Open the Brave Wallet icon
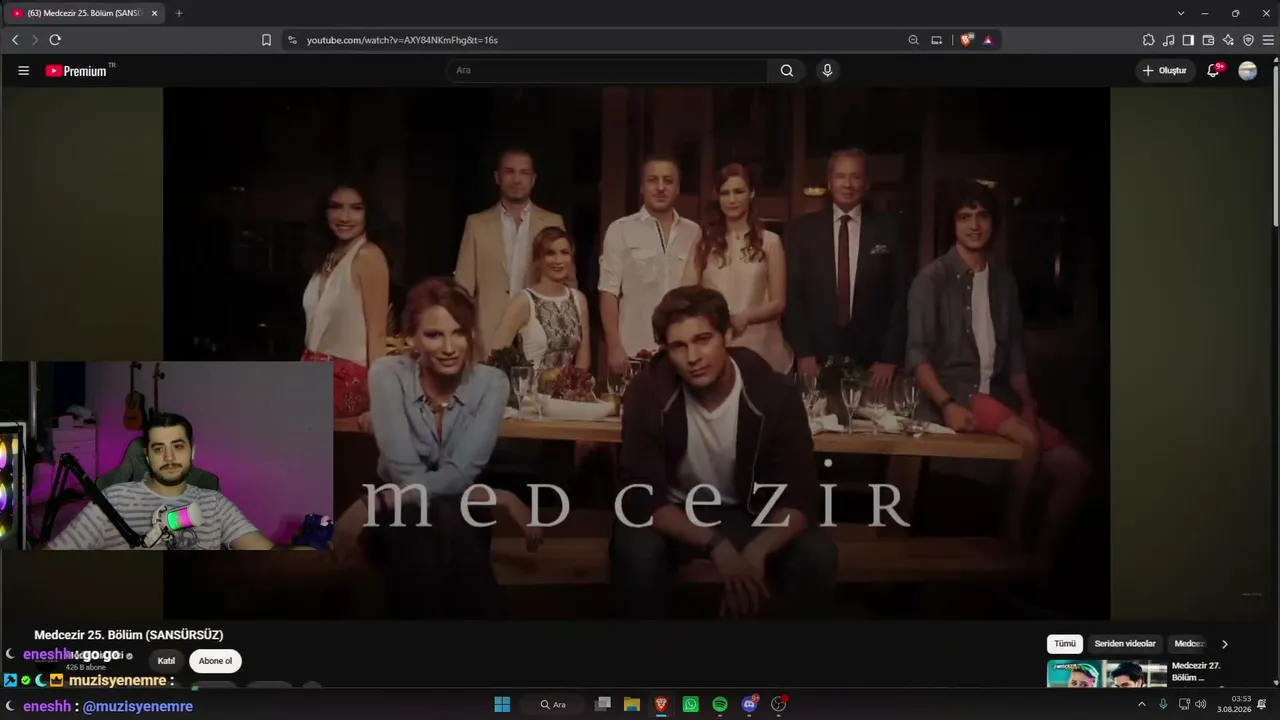The height and width of the screenshot is (720, 1280). (1208, 40)
